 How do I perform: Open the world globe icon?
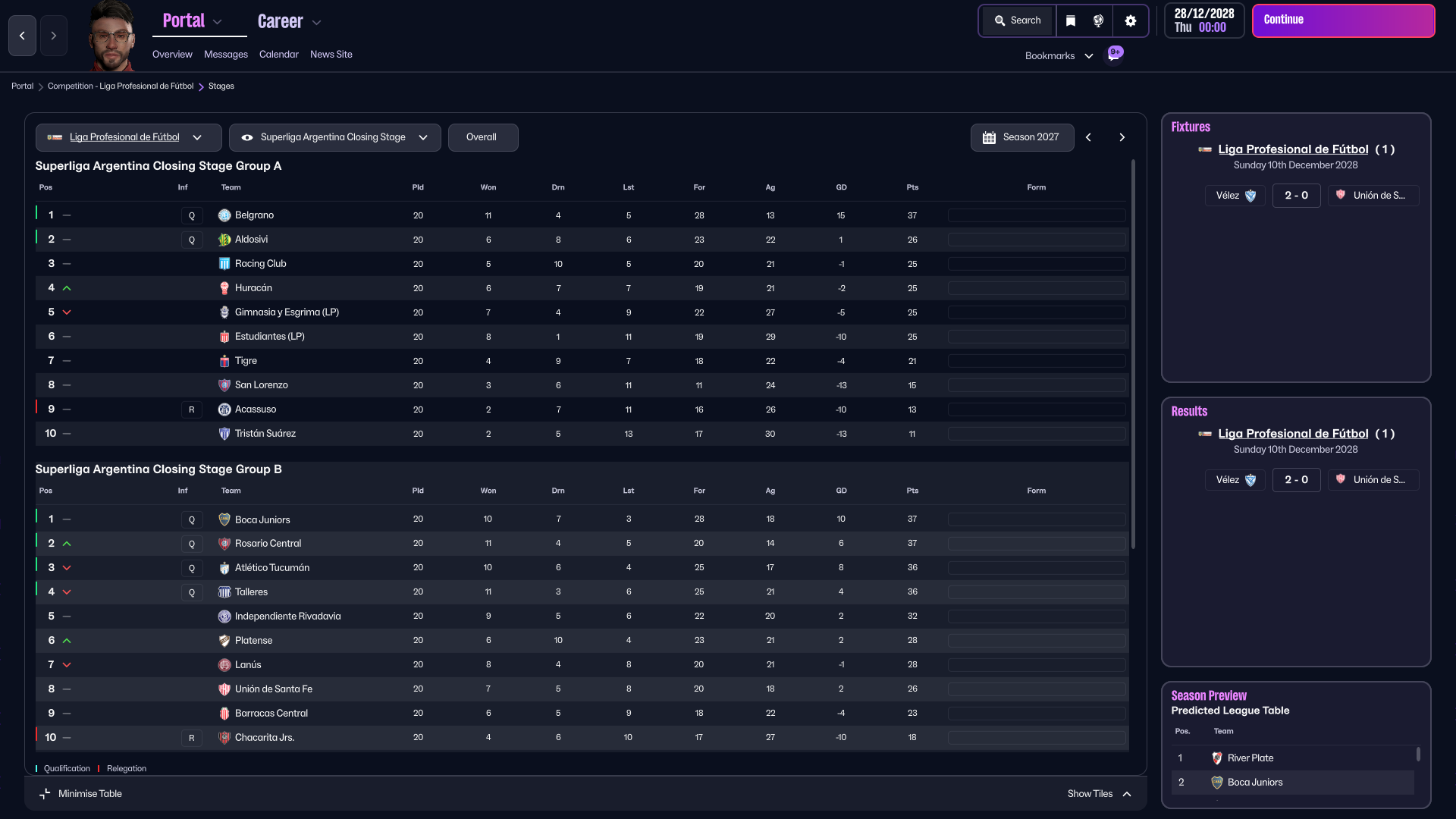[x=1098, y=20]
